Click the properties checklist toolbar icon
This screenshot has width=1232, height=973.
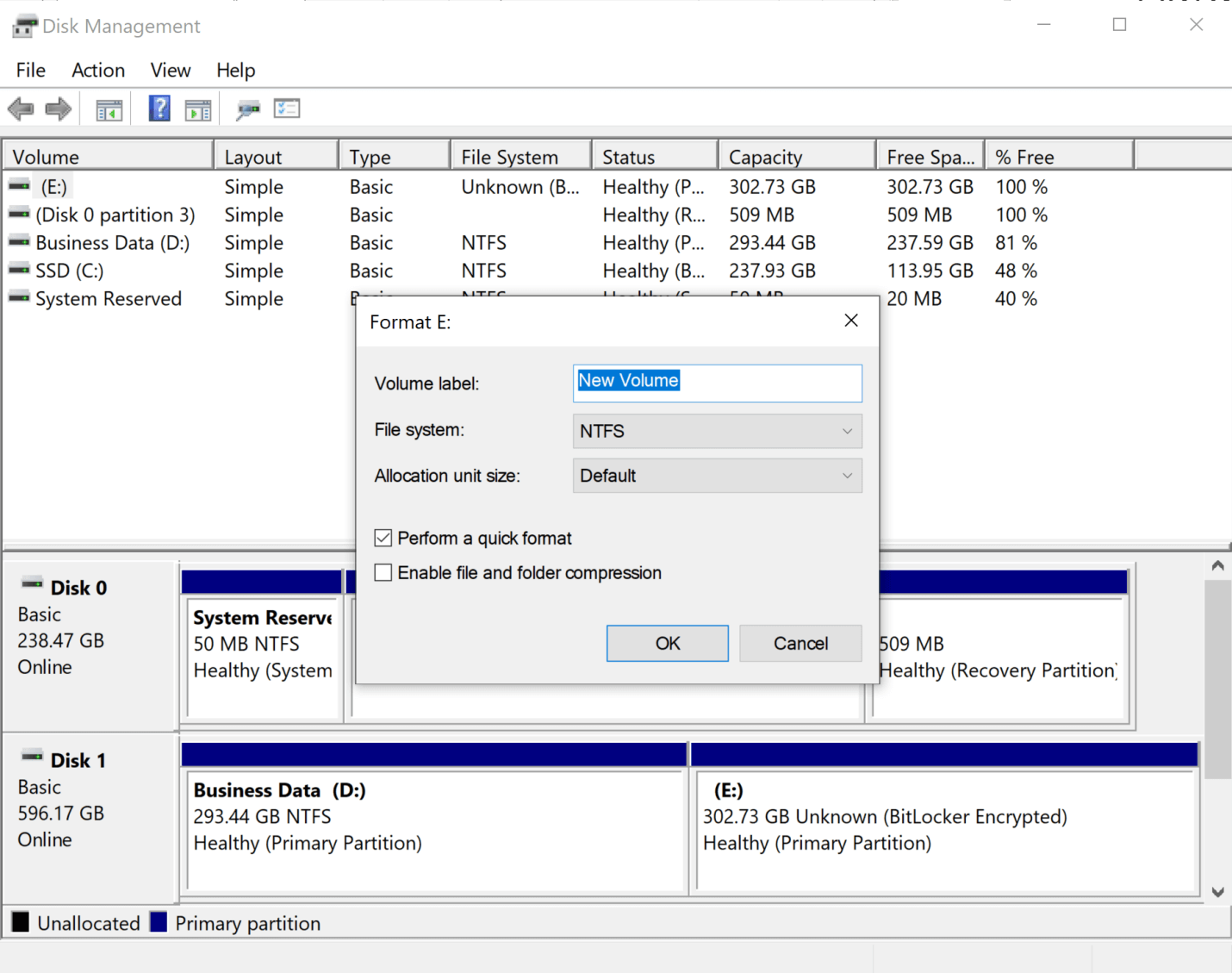(287, 108)
